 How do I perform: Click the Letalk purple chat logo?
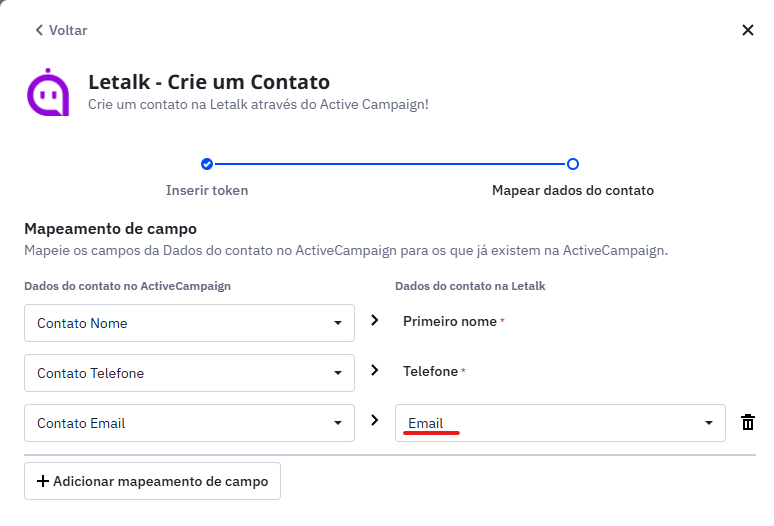coord(48,92)
